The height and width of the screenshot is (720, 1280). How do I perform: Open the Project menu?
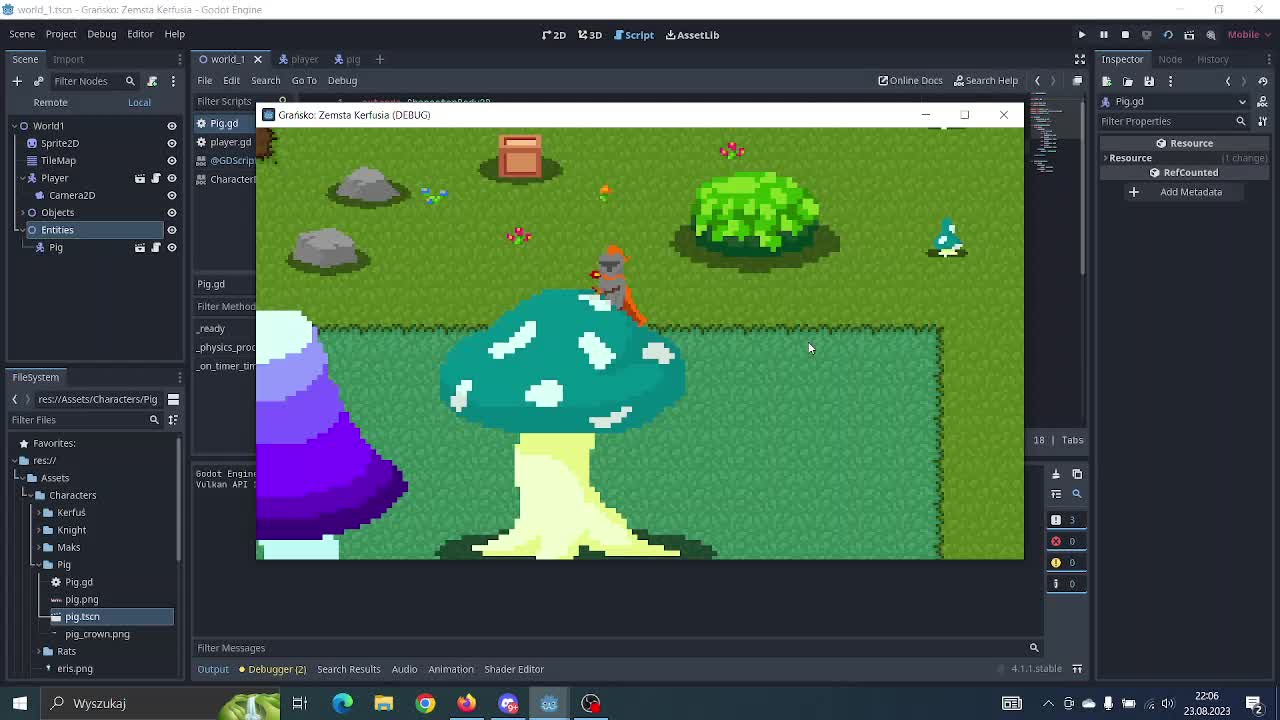tap(61, 34)
